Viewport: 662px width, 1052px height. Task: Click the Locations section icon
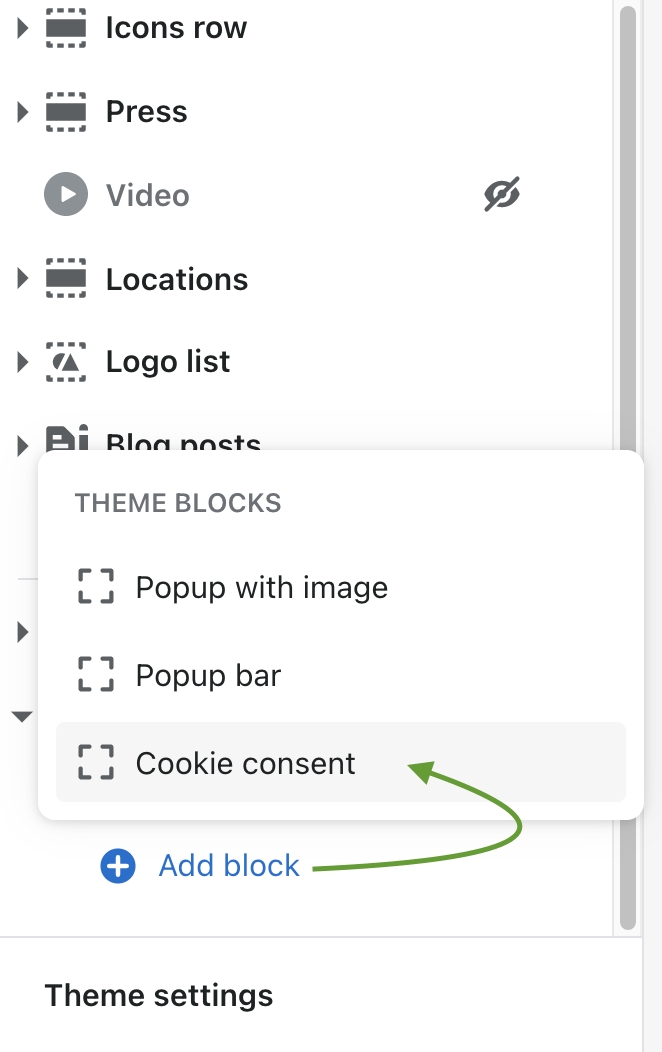[67, 279]
